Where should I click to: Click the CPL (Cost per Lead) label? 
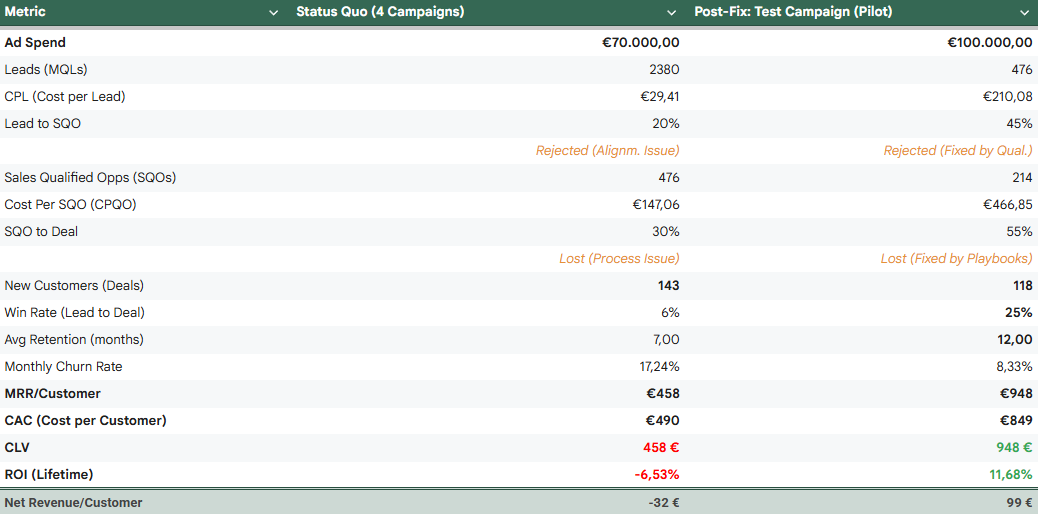click(x=65, y=97)
